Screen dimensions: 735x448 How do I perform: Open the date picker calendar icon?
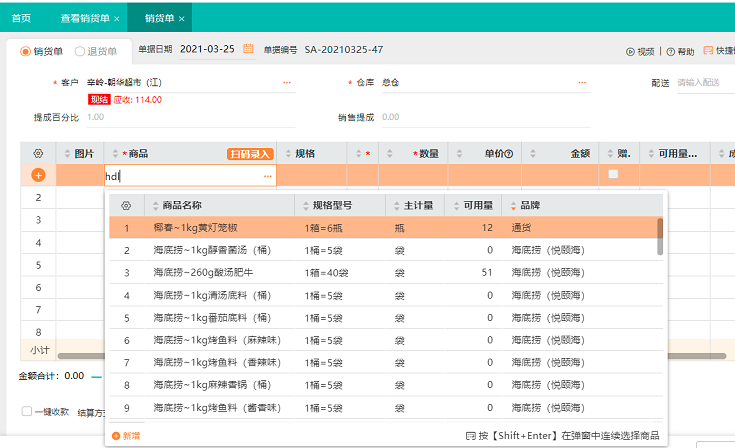click(x=247, y=50)
